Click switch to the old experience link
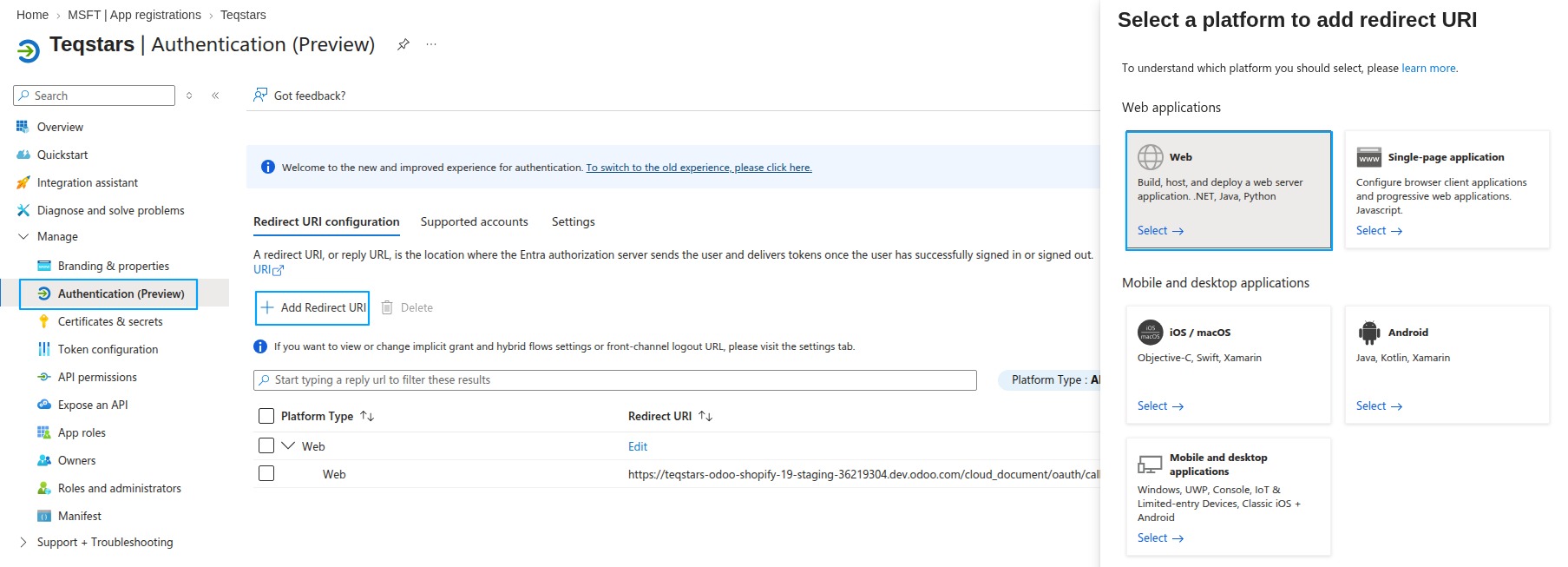 [699, 168]
